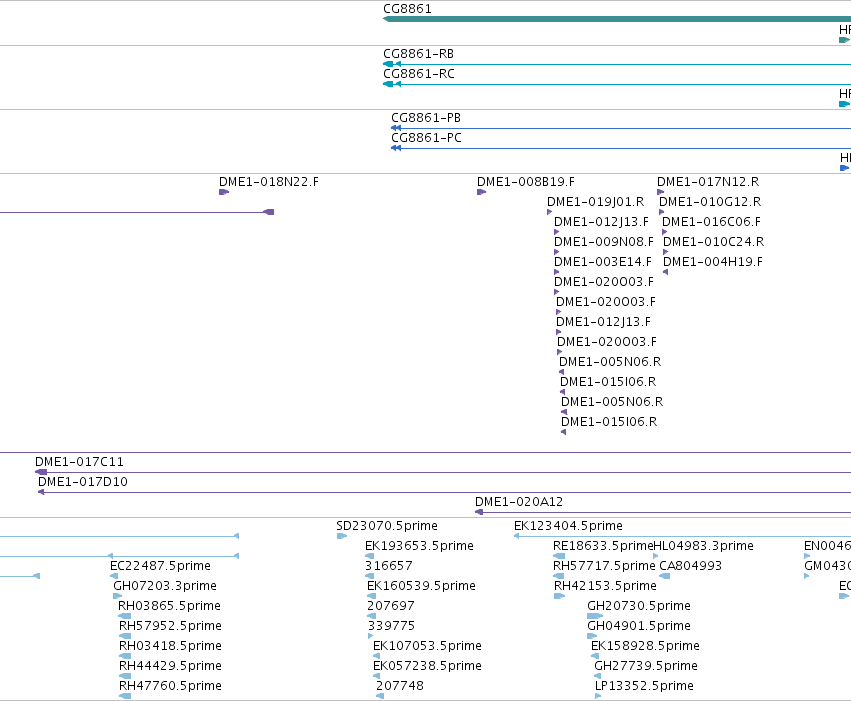Open the RH03418.5prime EST label
The image size is (851, 701).
click(170, 646)
